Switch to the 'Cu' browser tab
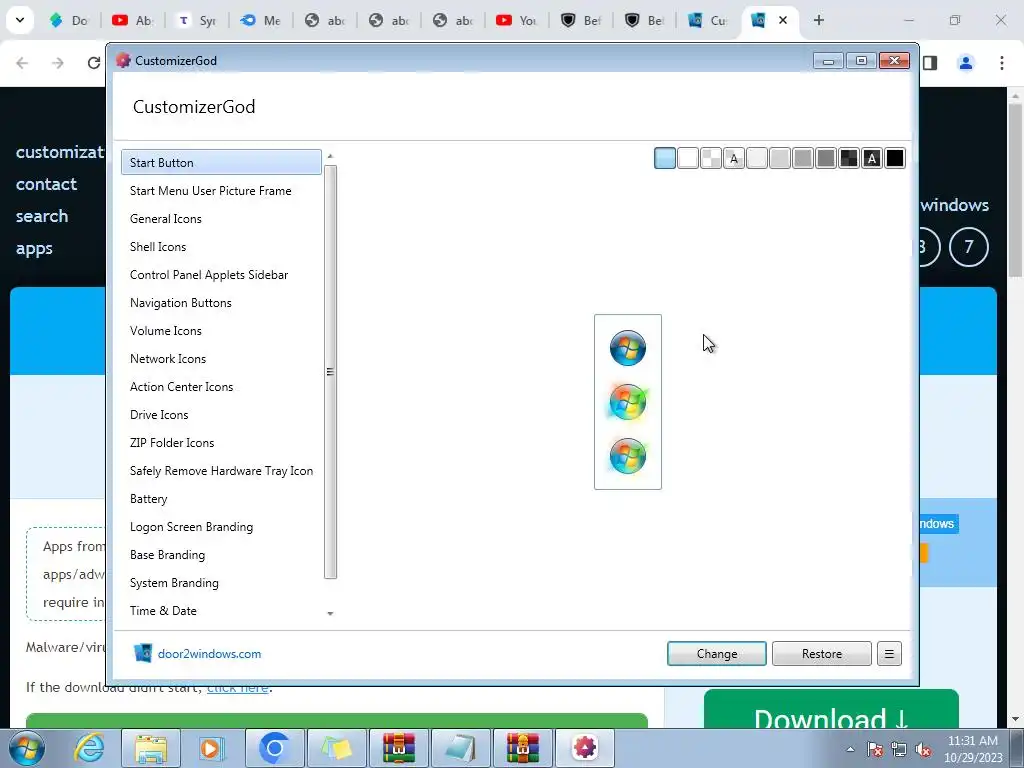 [x=708, y=20]
